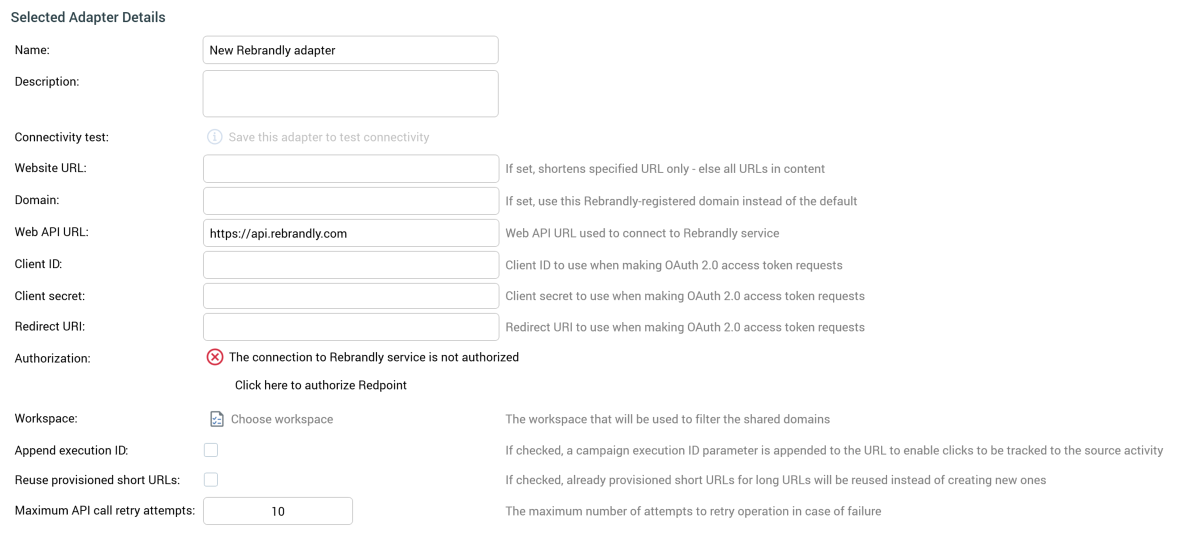This screenshot has height=541, width=1195.
Task: Click the connectivity test info icon
Action: click(x=214, y=137)
